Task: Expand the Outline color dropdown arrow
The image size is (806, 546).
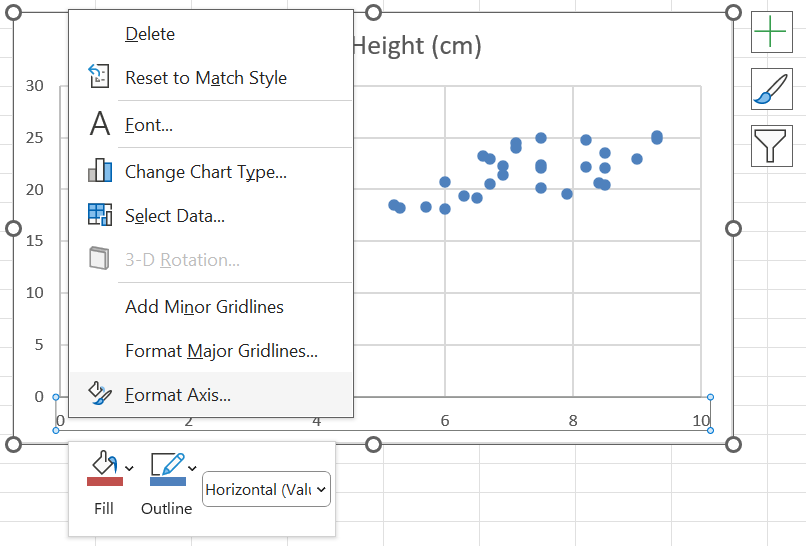Action: point(191,467)
